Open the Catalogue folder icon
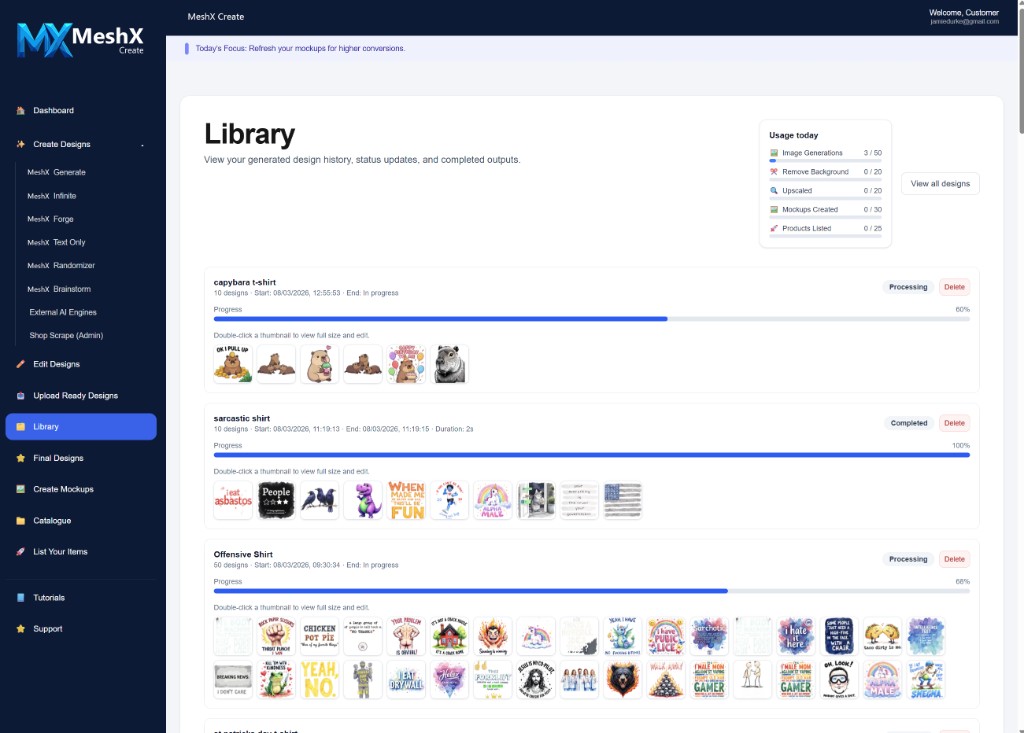Viewport: 1024px width, 733px height. click(x=20, y=520)
